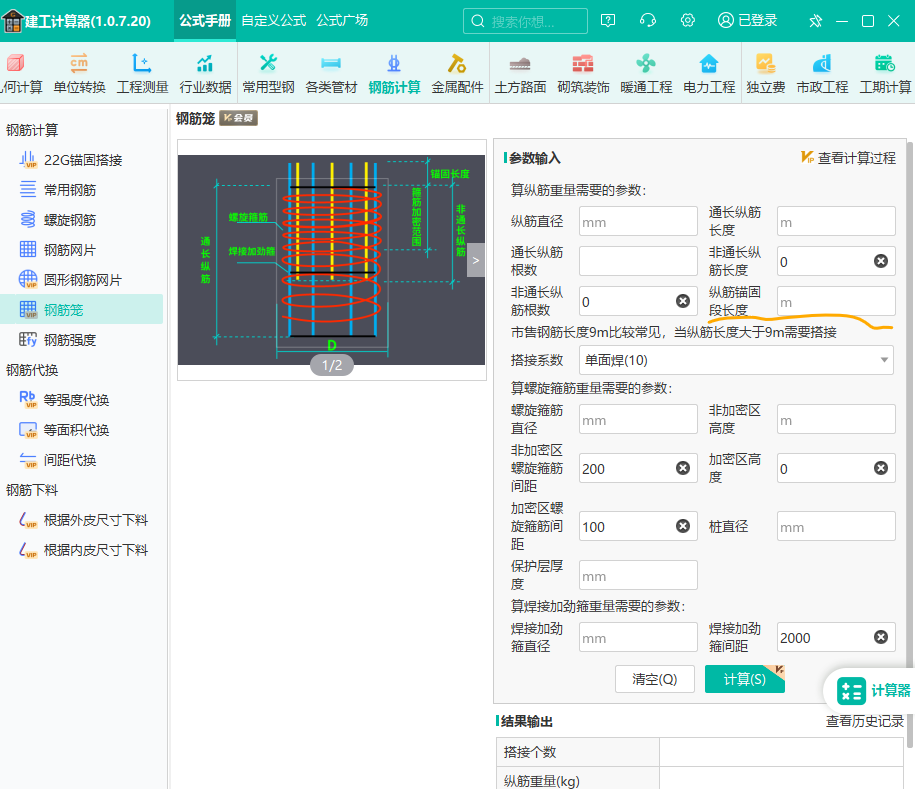The width and height of the screenshot is (915, 789).
Task: Open the 常用型钢 category
Action: pos(268,74)
